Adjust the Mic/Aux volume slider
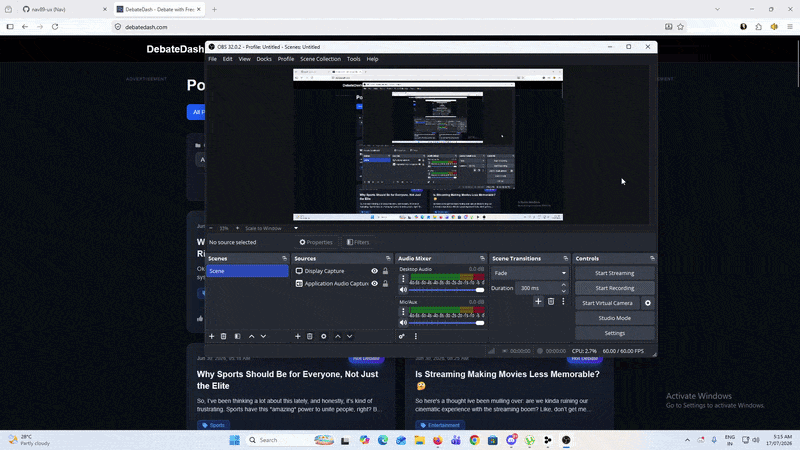 (446, 322)
